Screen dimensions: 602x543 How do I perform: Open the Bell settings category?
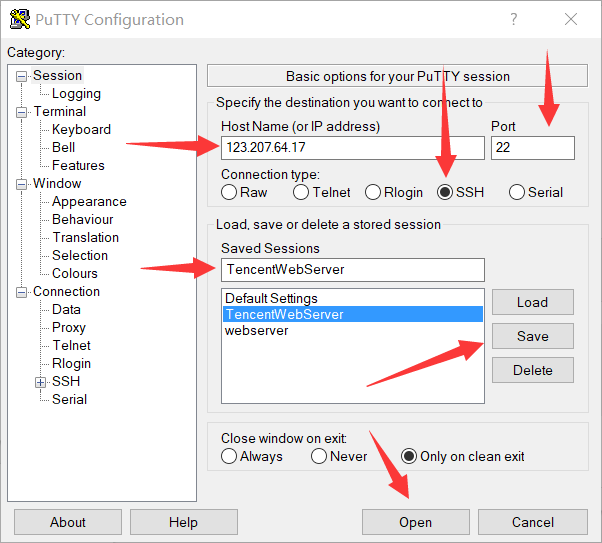click(63, 147)
